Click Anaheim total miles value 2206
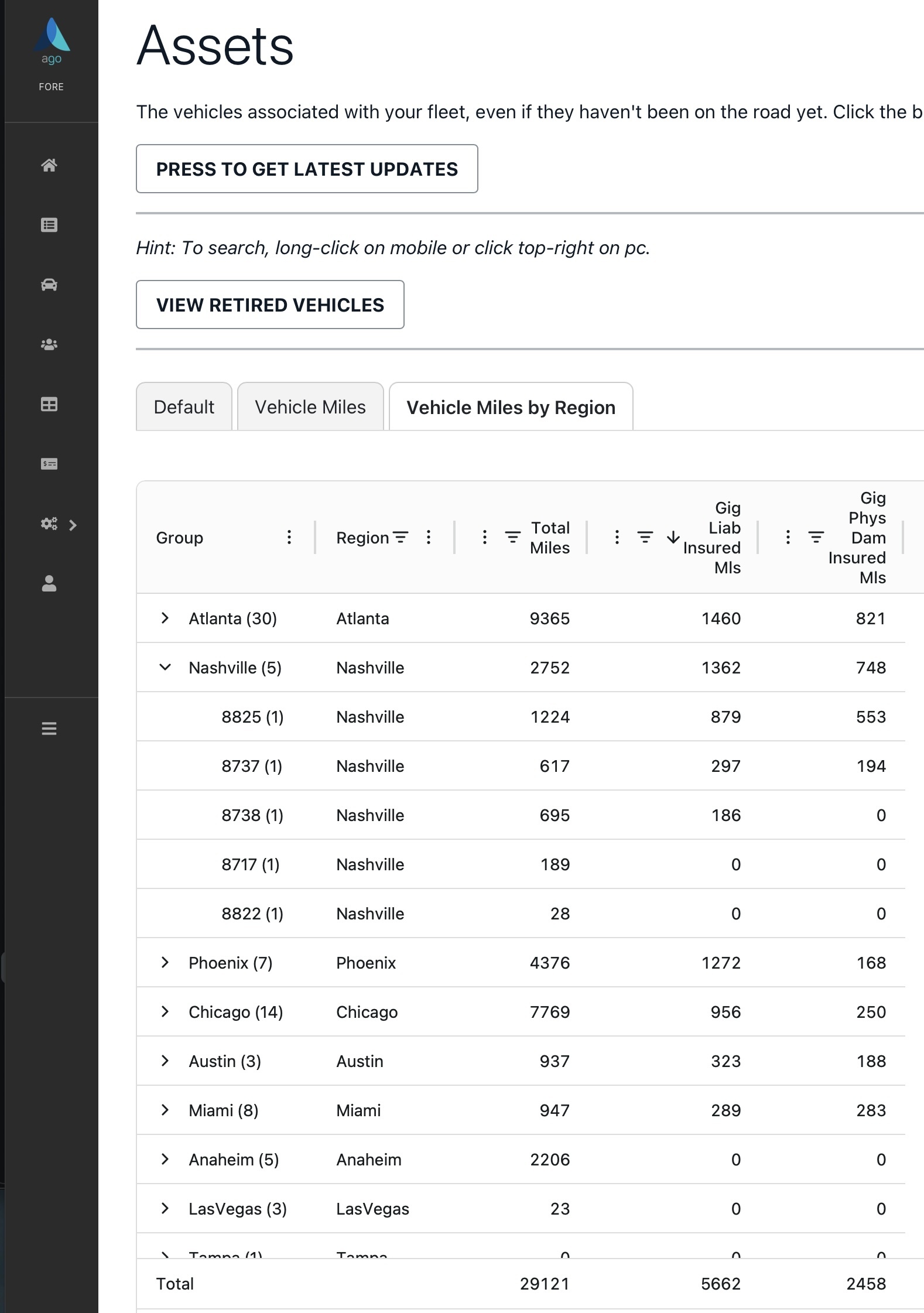The height and width of the screenshot is (1313, 924). pos(550,1160)
